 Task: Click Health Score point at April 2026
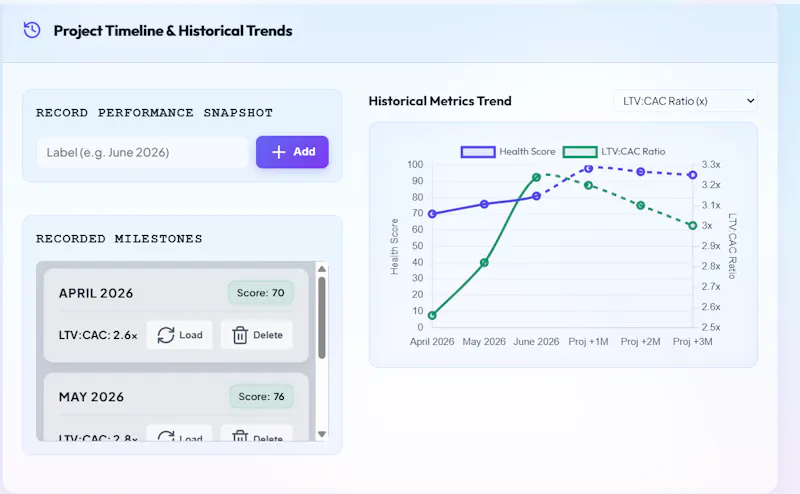(432, 214)
